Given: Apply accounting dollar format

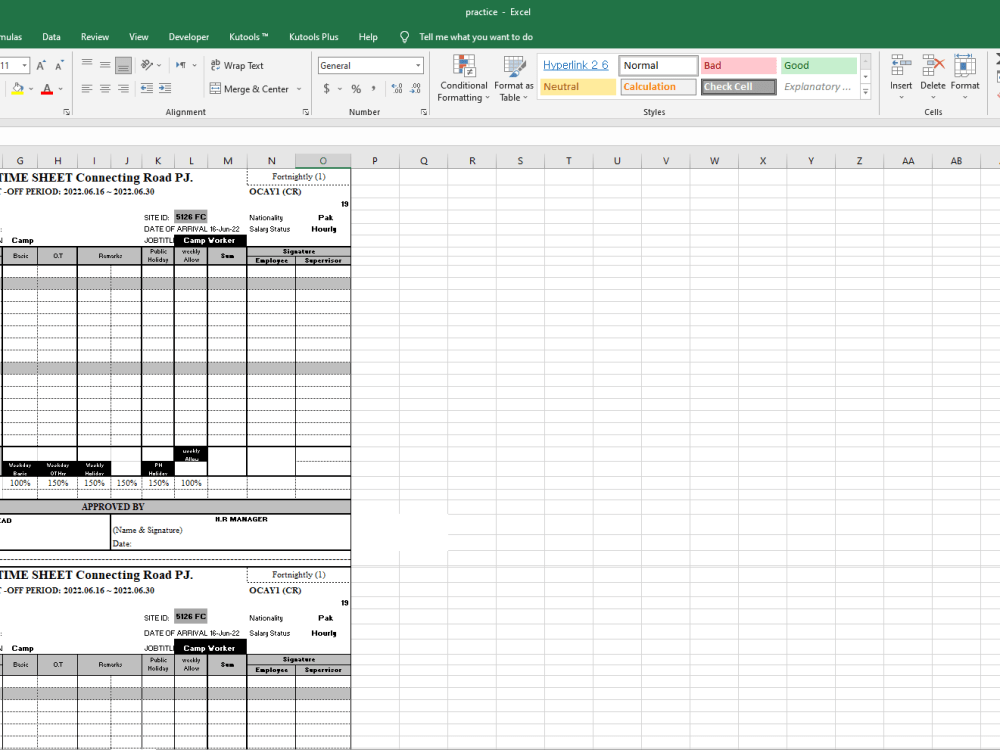Looking at the screenshot, I should click(327, 89).
